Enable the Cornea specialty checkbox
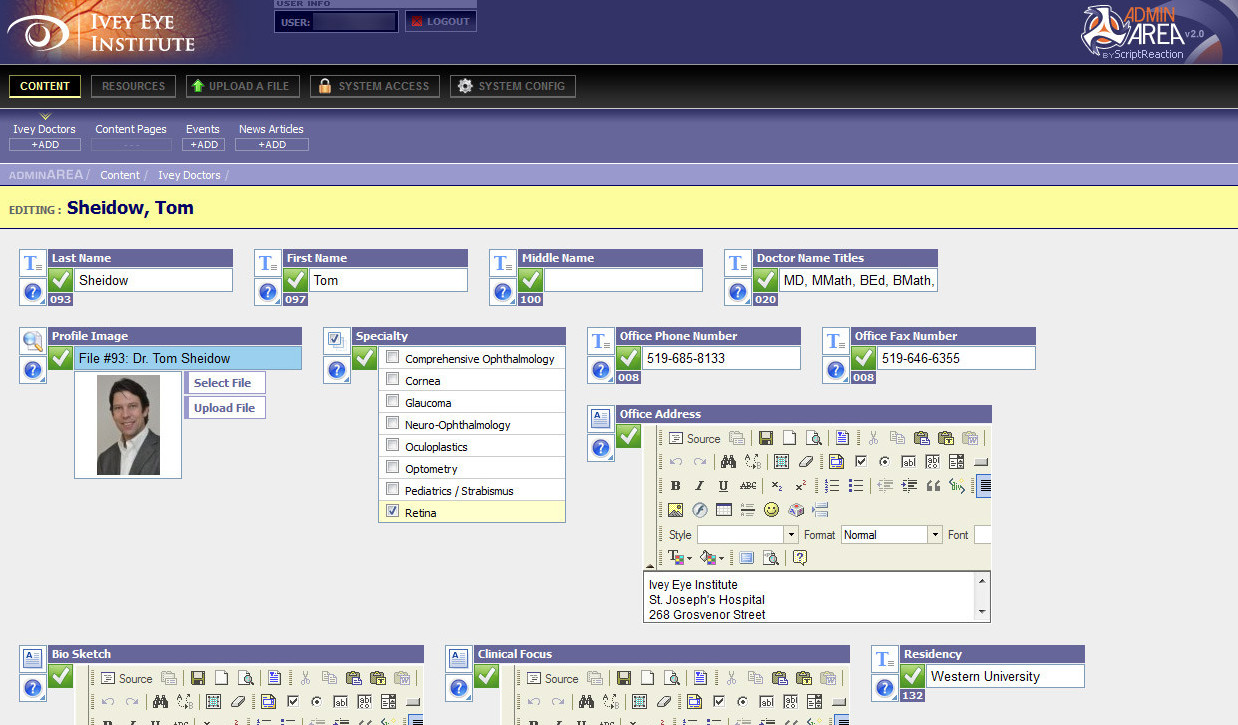 tap(393, 380)
